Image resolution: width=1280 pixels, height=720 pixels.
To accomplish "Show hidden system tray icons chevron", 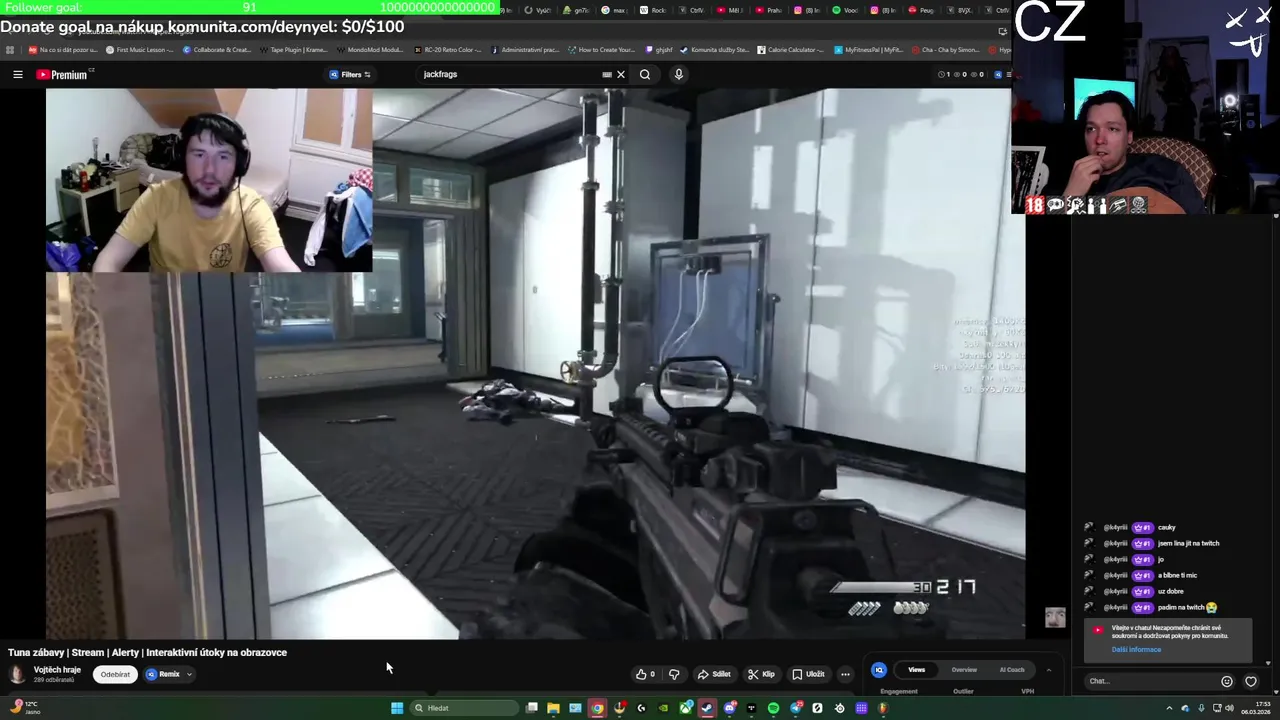I will [1169, 708].
